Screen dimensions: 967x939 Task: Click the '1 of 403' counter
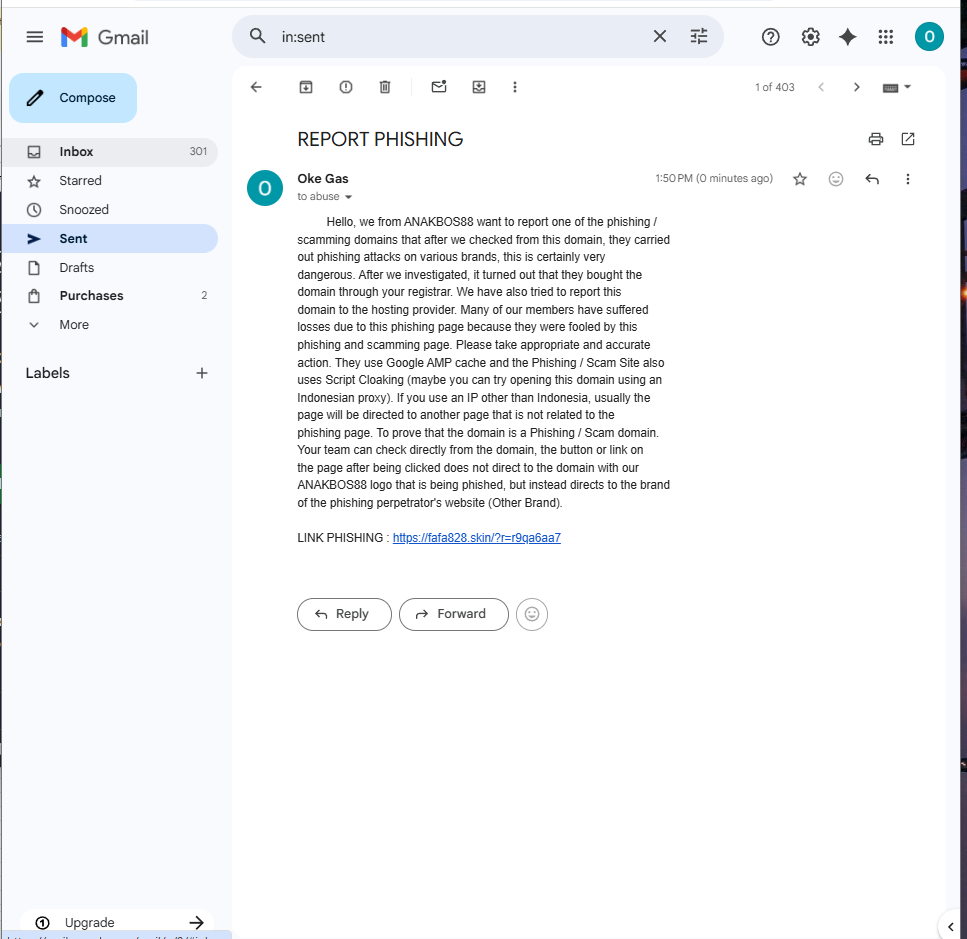[x=775, y=88]
